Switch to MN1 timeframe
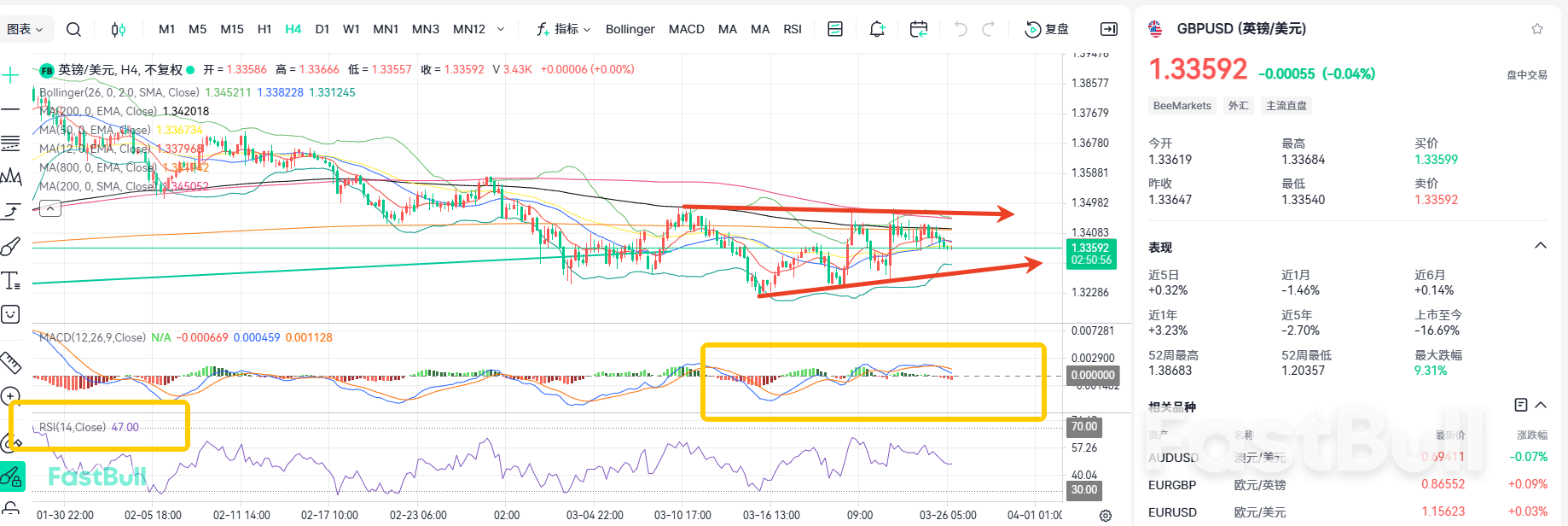Screen dimensions: 1568x526 pos(386,29)
